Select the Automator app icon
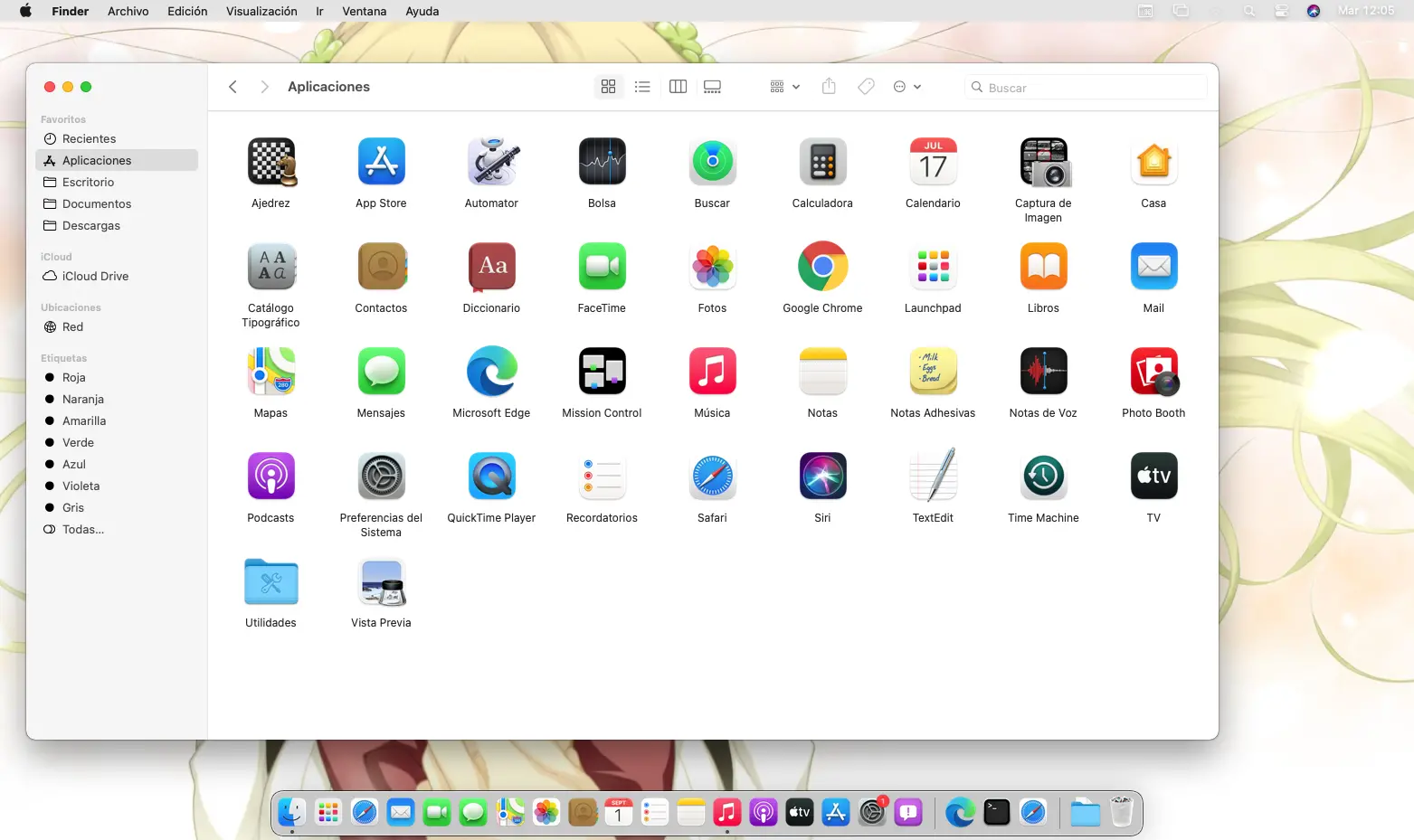Screen dimensions: 1414x840 491,162
